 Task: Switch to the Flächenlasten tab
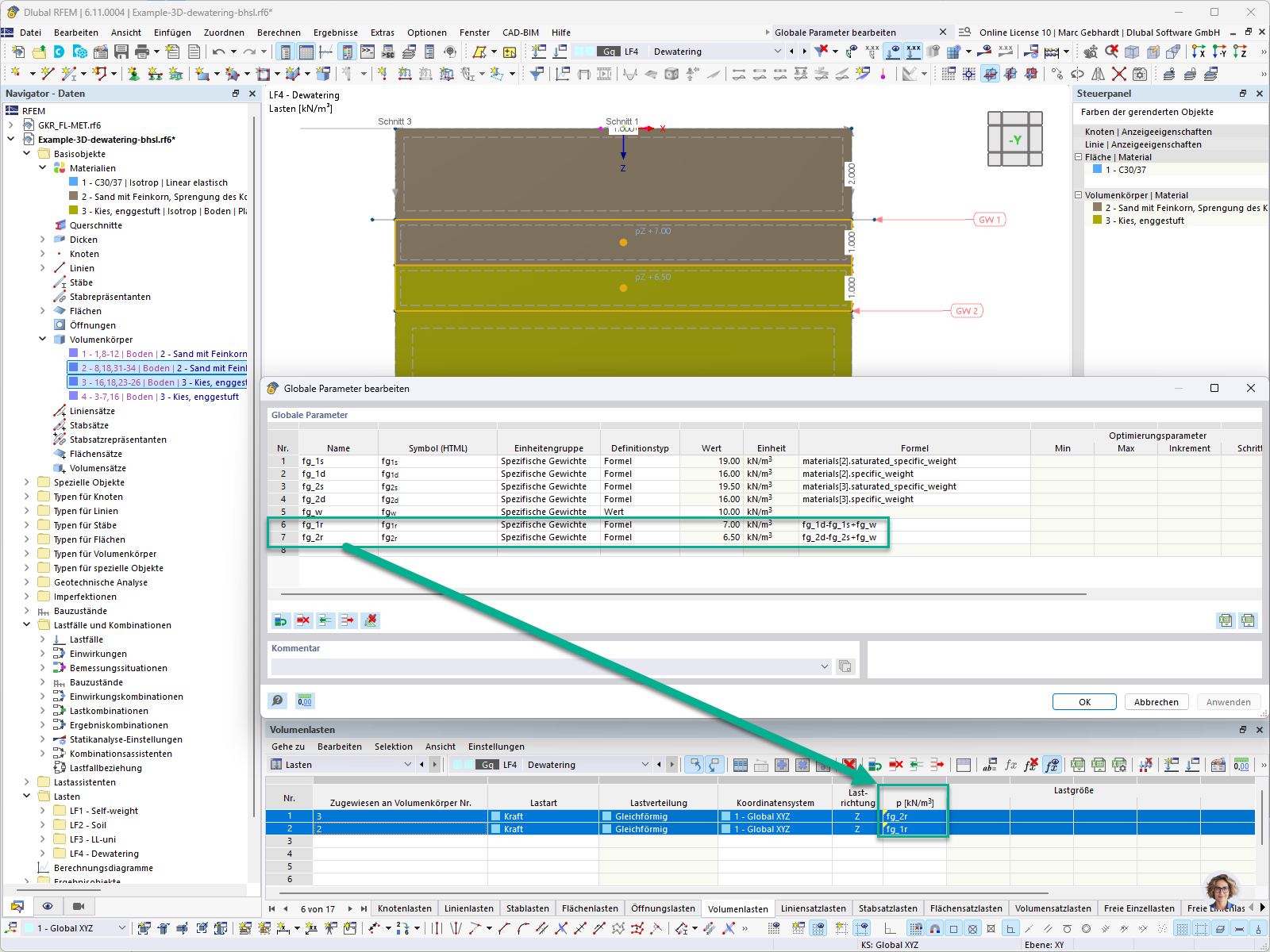click(x=589, y=908)
